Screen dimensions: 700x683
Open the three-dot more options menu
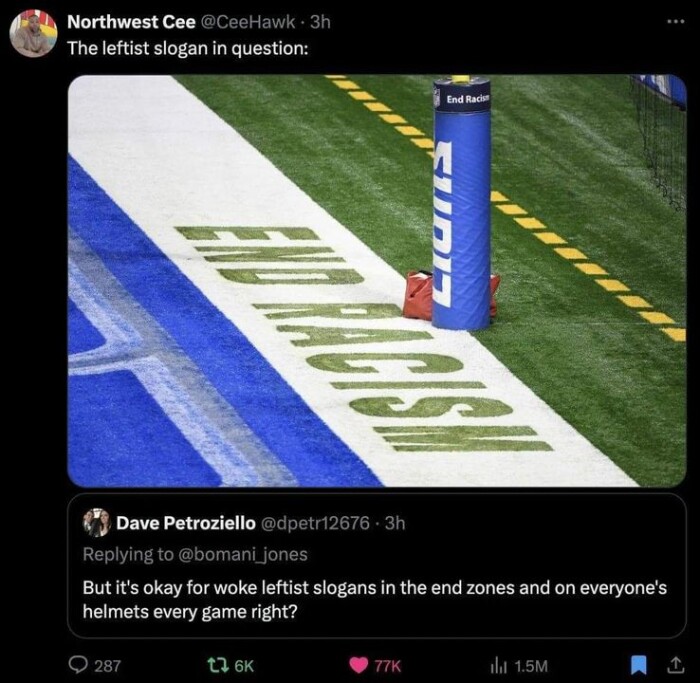[x=676, y=21]
